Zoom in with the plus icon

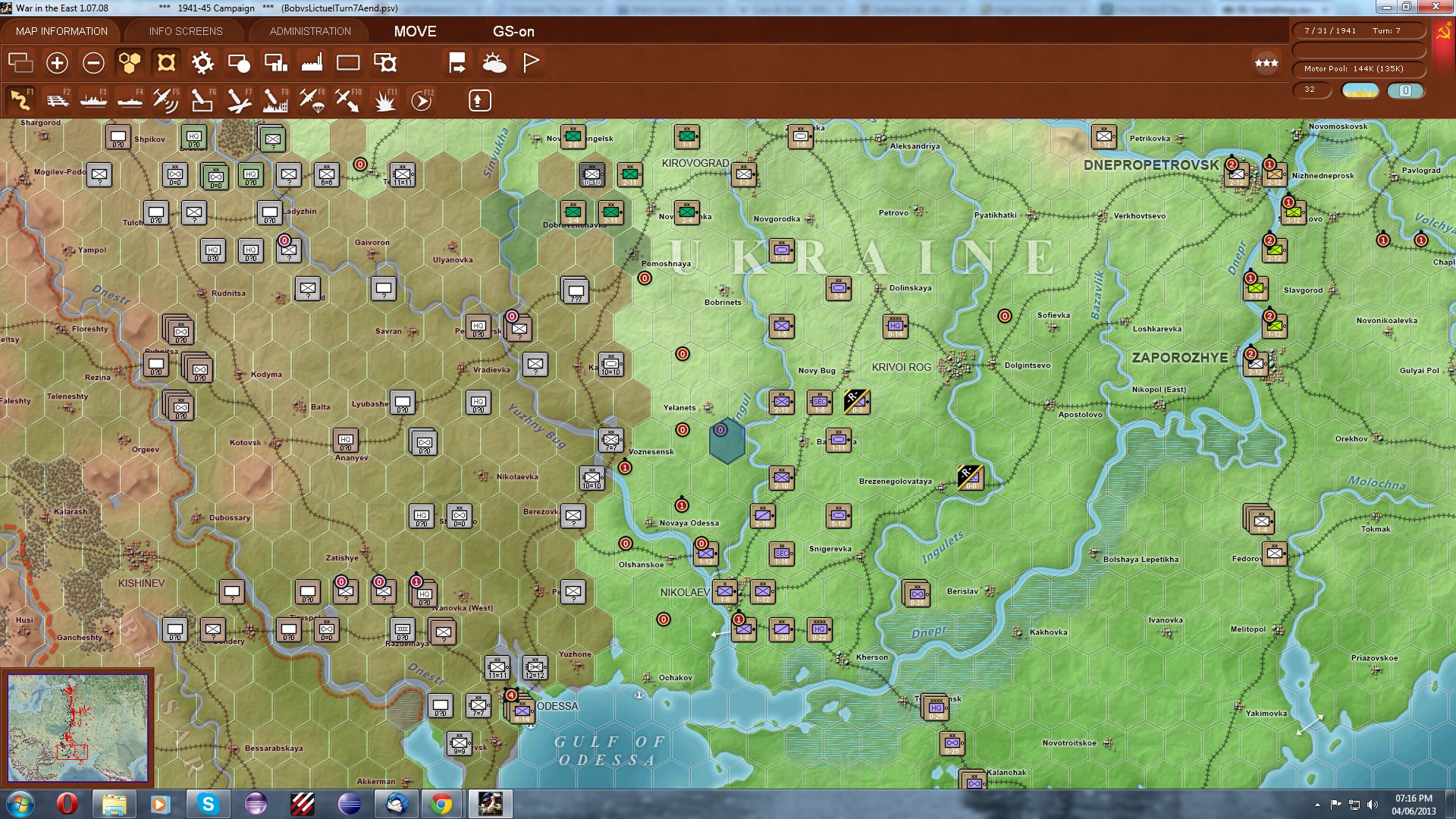57,63
